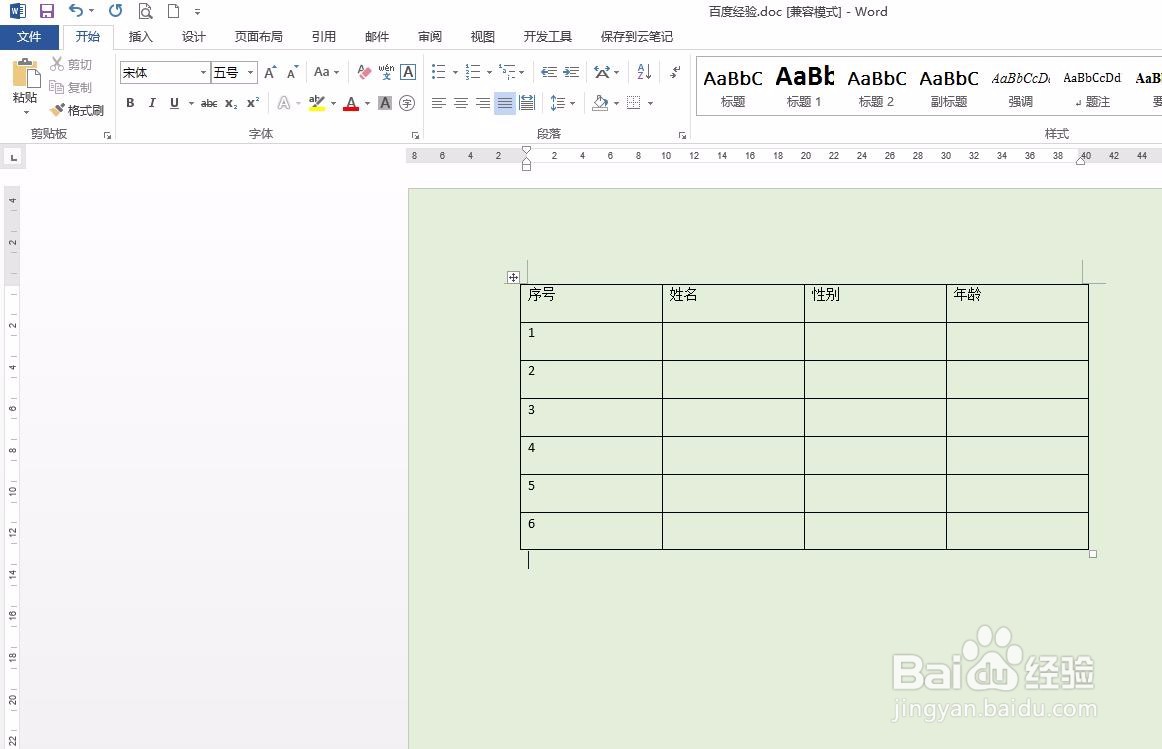Apply numbered list formatting
Viewport: 1162px width, 749px height.
point(473,72)
